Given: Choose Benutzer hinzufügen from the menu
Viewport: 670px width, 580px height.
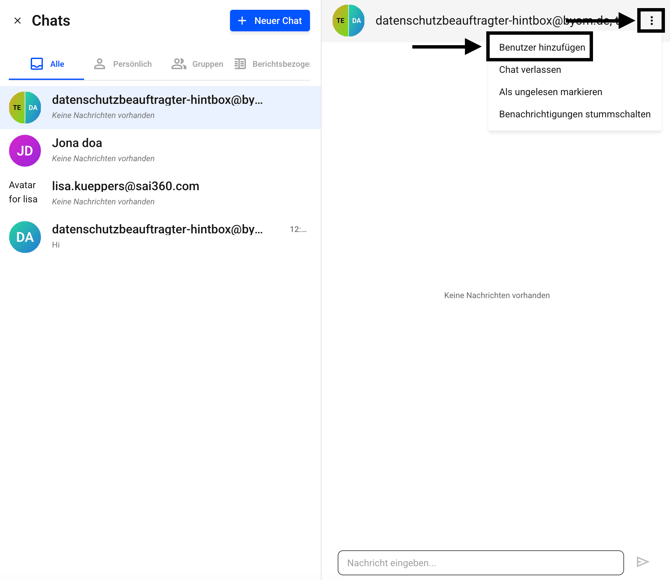Looking at the screenshot, I should pos(541,47).
